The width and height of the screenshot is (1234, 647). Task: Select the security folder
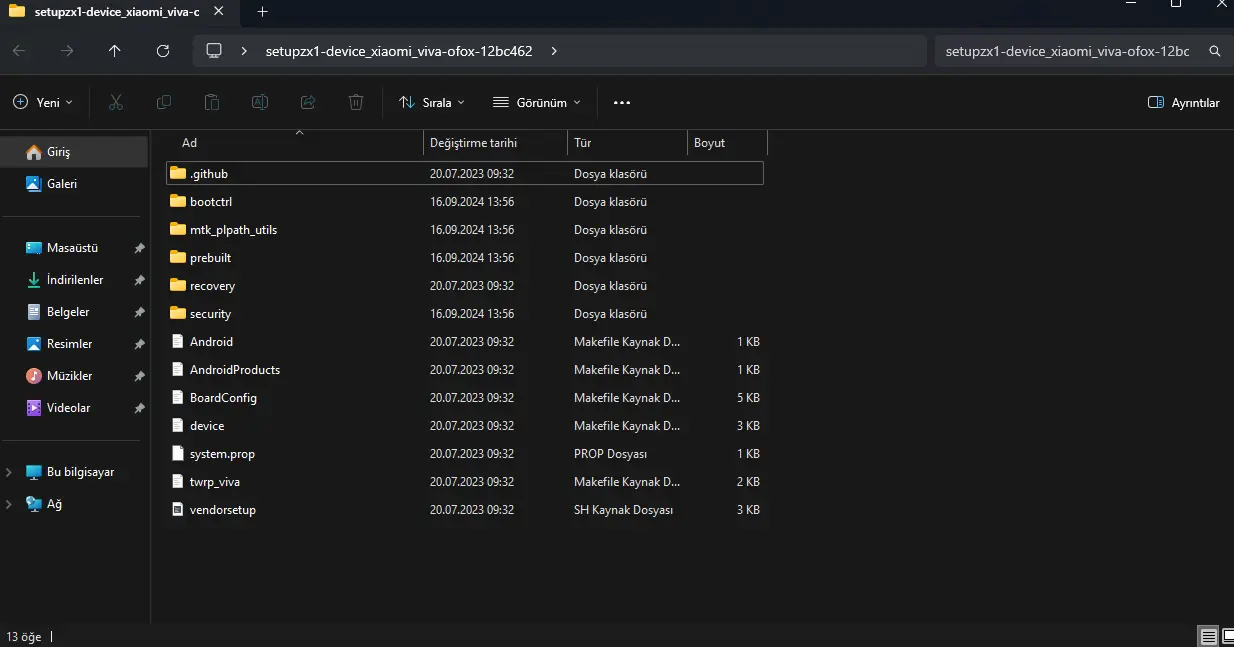point(465,313)
